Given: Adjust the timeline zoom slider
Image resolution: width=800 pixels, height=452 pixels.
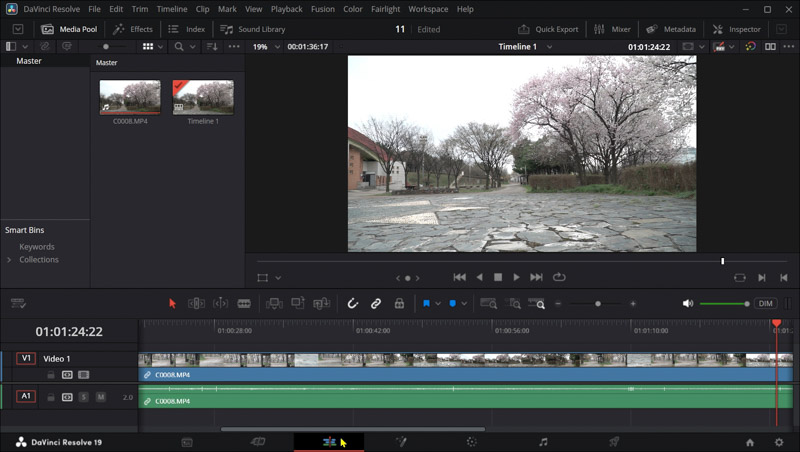Looking at the screenshot, I should coord(598,304).
